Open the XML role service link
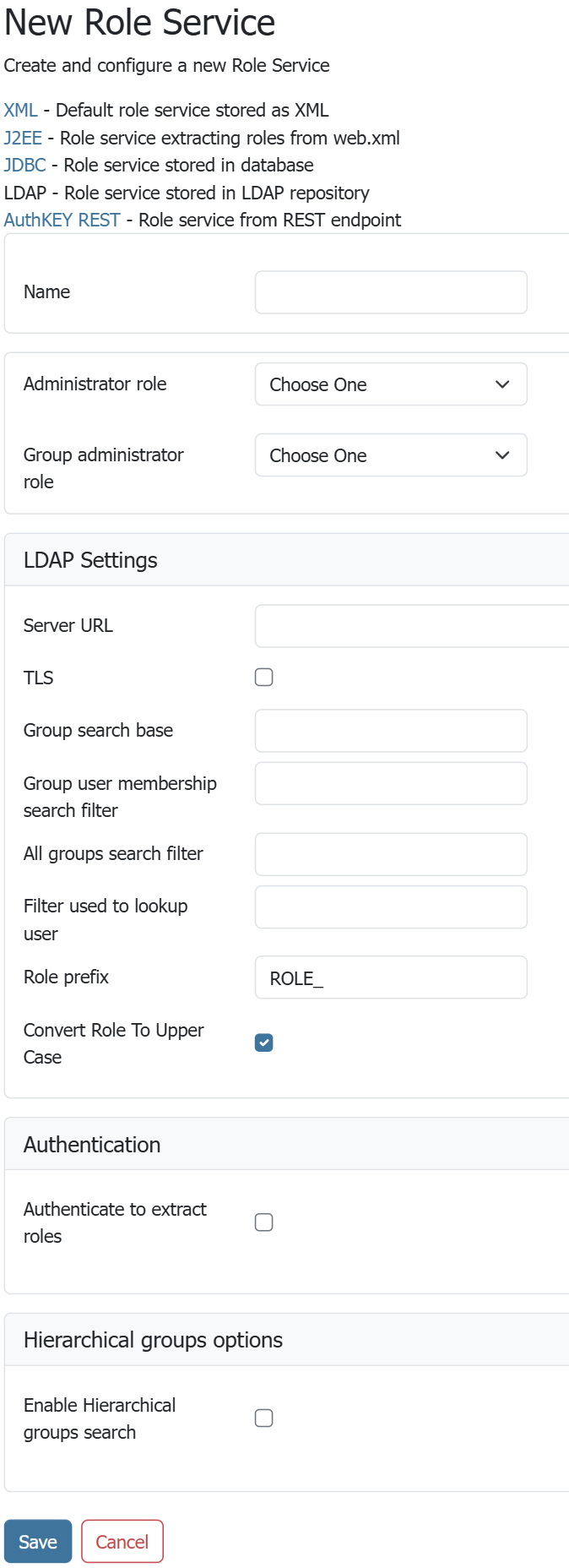569x1568 pixels. pos(20,111)
